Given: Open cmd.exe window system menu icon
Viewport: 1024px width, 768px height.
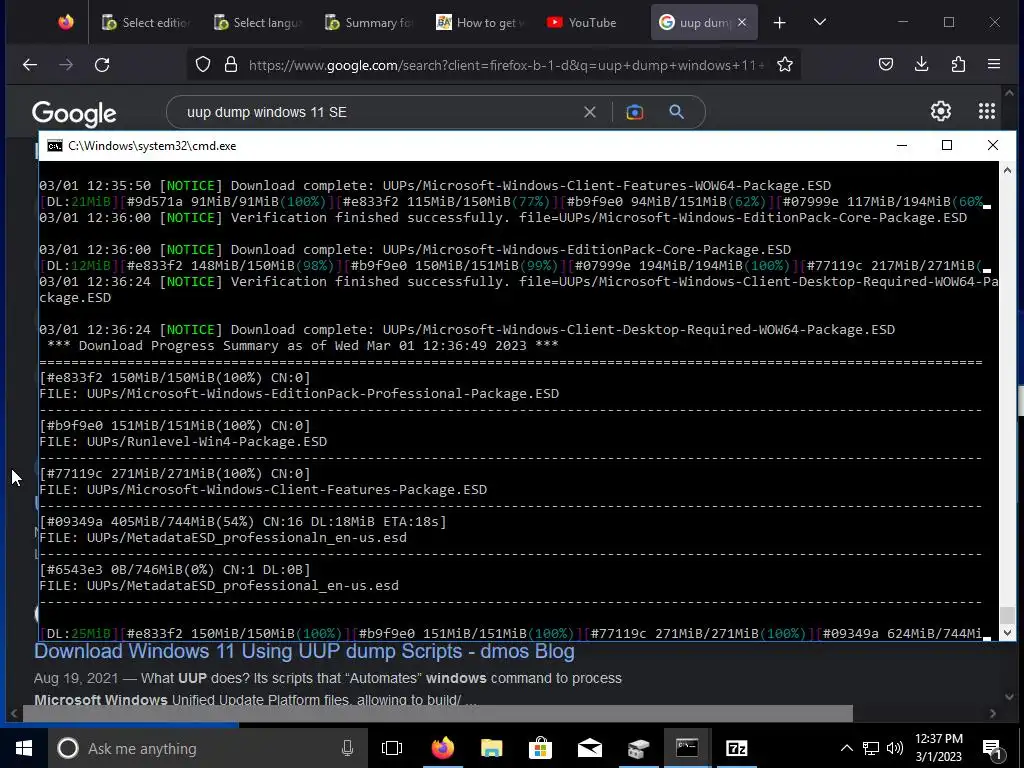Looking at the screenshot, I should point(55,146).
